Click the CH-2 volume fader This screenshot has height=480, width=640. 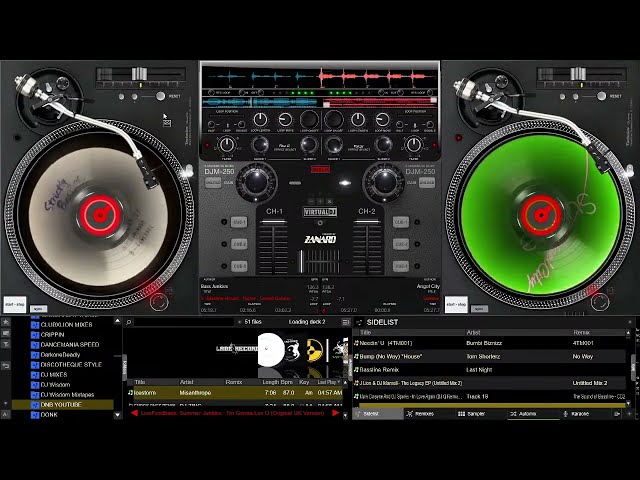coord(367,222)
